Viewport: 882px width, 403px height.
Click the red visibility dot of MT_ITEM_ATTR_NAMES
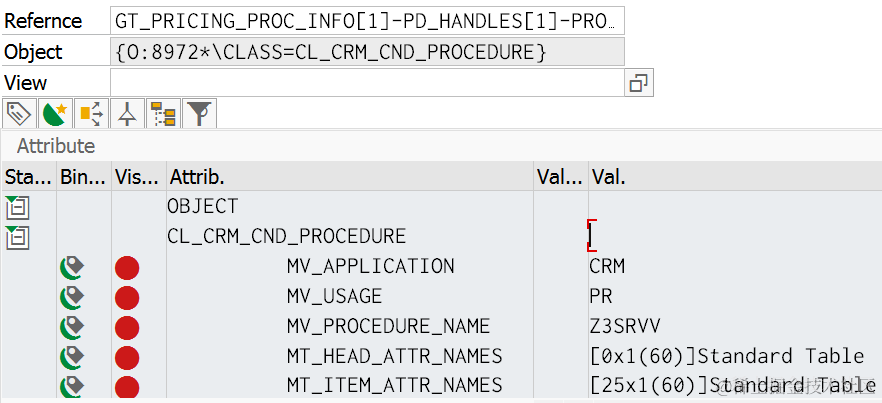[x=127, y=387]
